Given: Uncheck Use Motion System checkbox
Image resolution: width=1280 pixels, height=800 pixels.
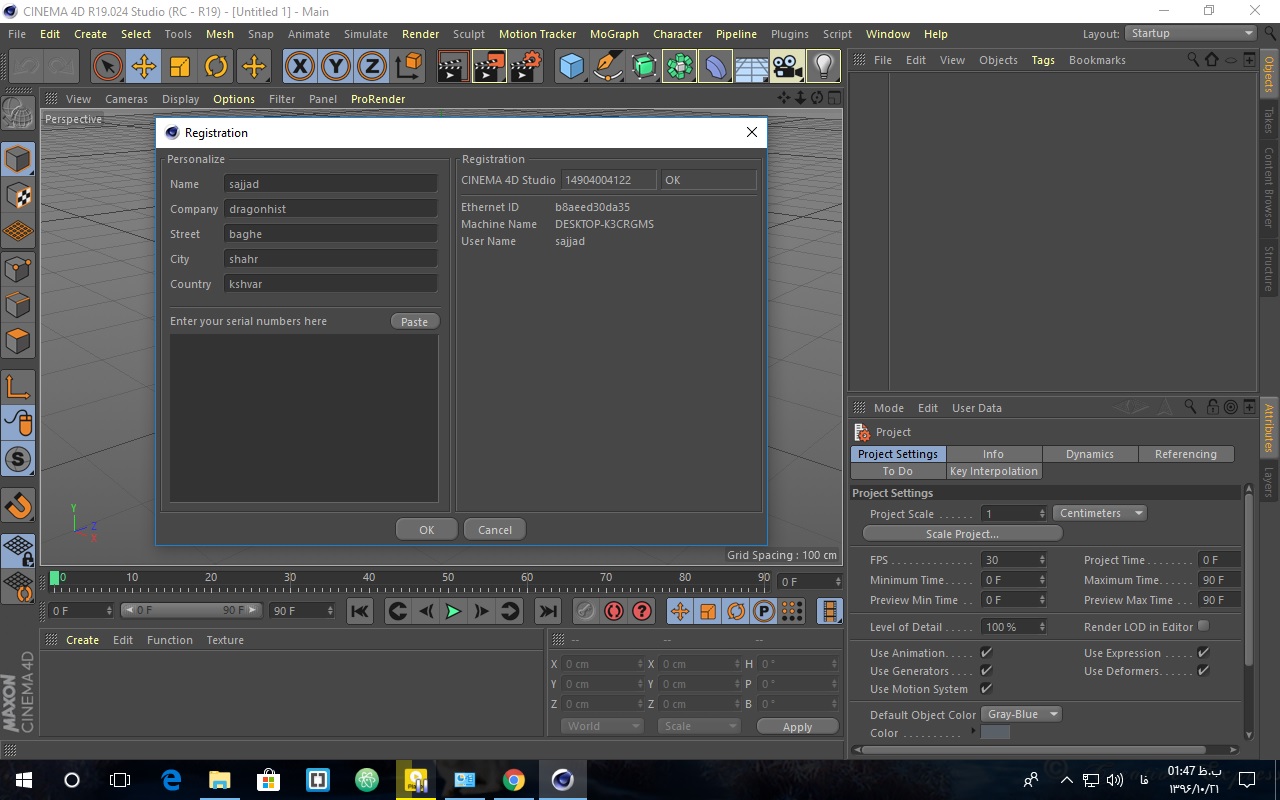Looking at the screenshot, I should (986, 689).
